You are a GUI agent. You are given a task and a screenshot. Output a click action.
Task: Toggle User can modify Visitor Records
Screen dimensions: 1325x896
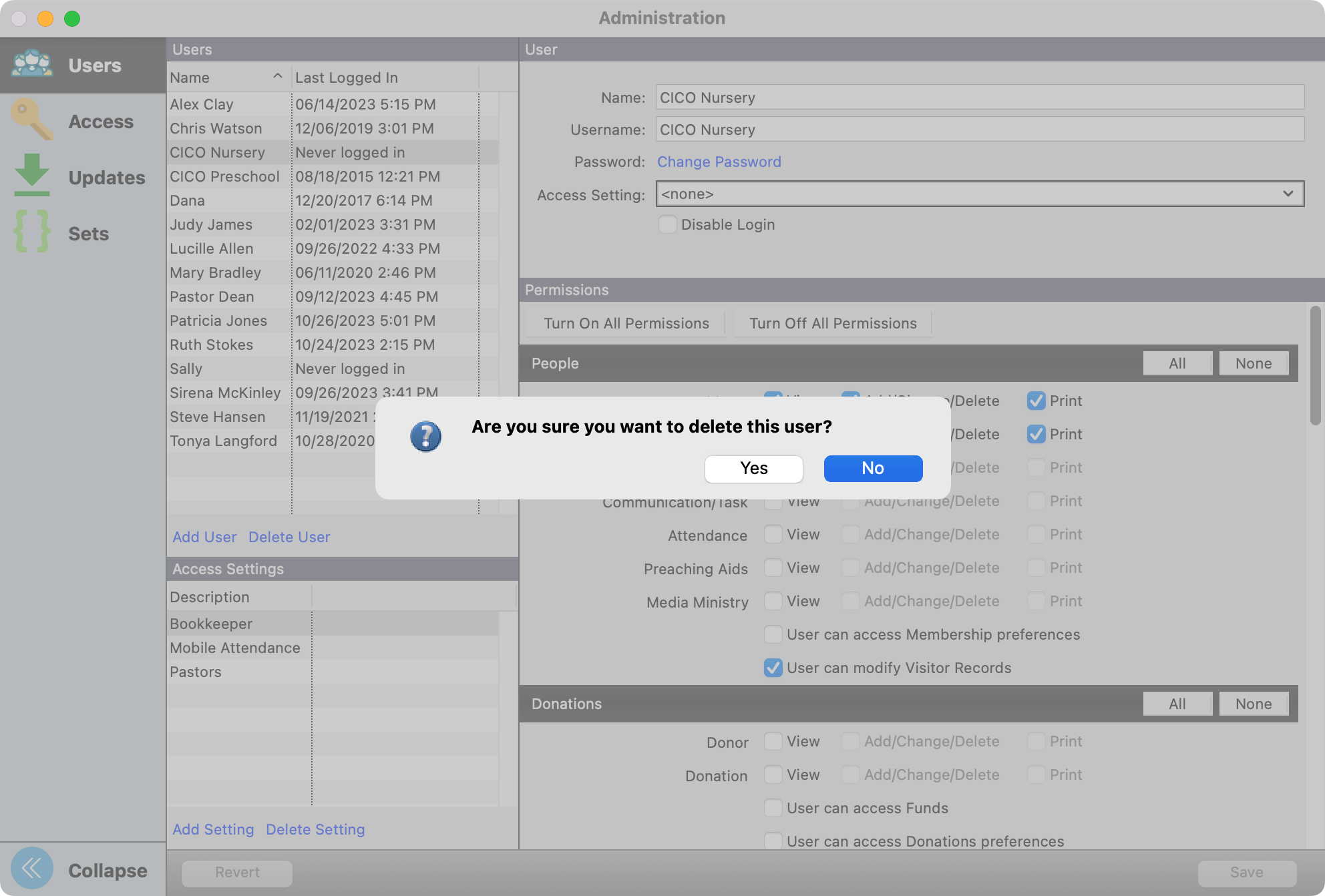[773, 668]
